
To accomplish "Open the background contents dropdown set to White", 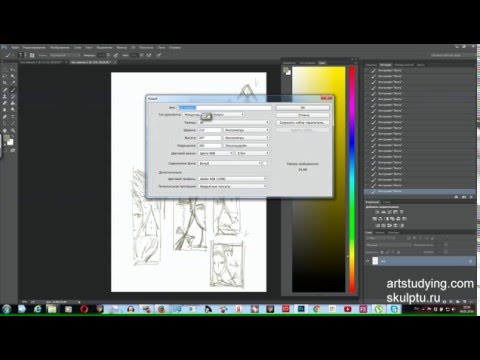I will point(230,163).
